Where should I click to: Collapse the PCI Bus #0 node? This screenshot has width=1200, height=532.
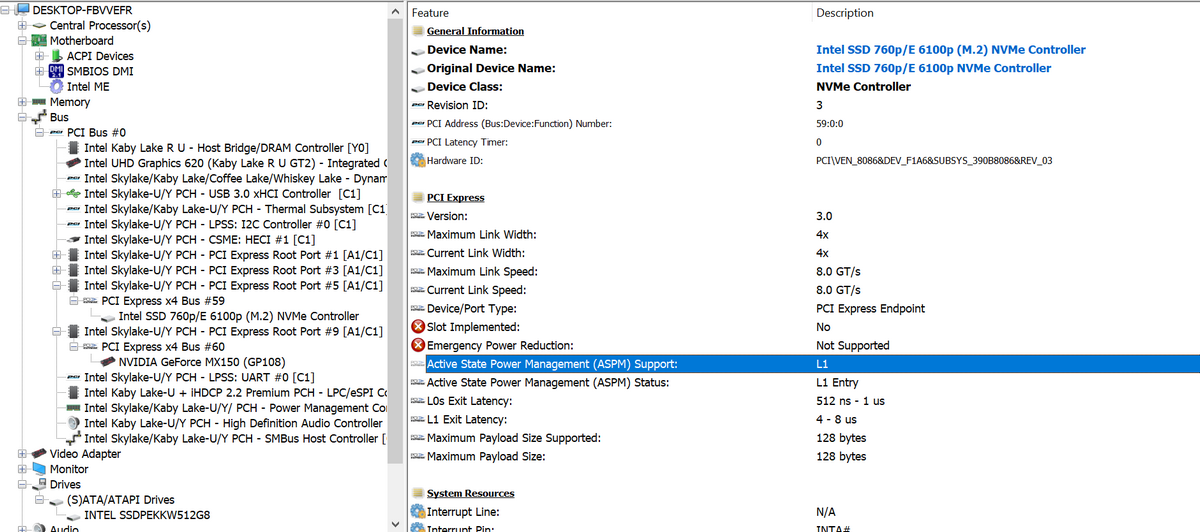coord(41,132)
